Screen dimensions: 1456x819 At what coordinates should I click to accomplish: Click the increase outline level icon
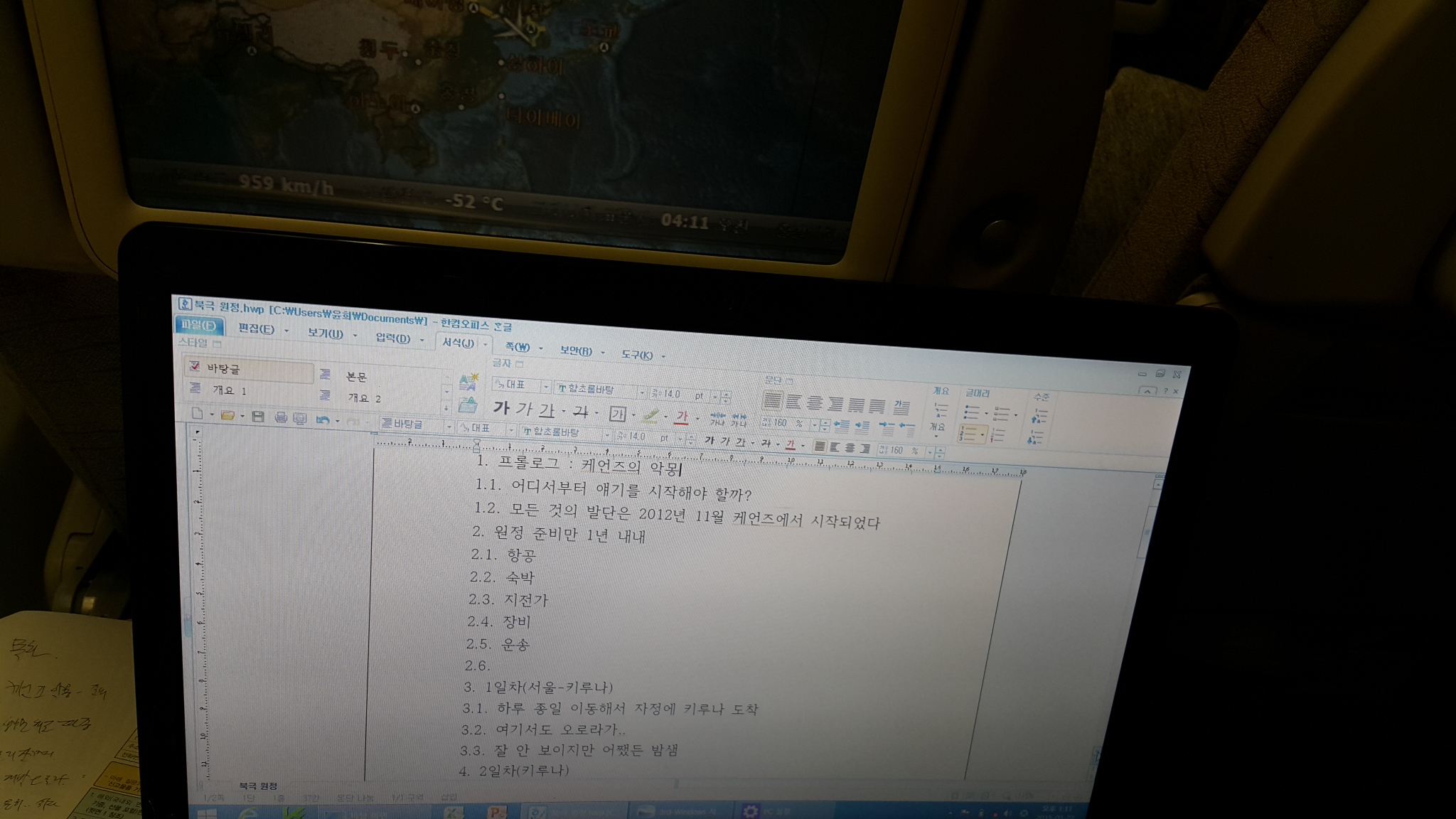click(1039, 416)
